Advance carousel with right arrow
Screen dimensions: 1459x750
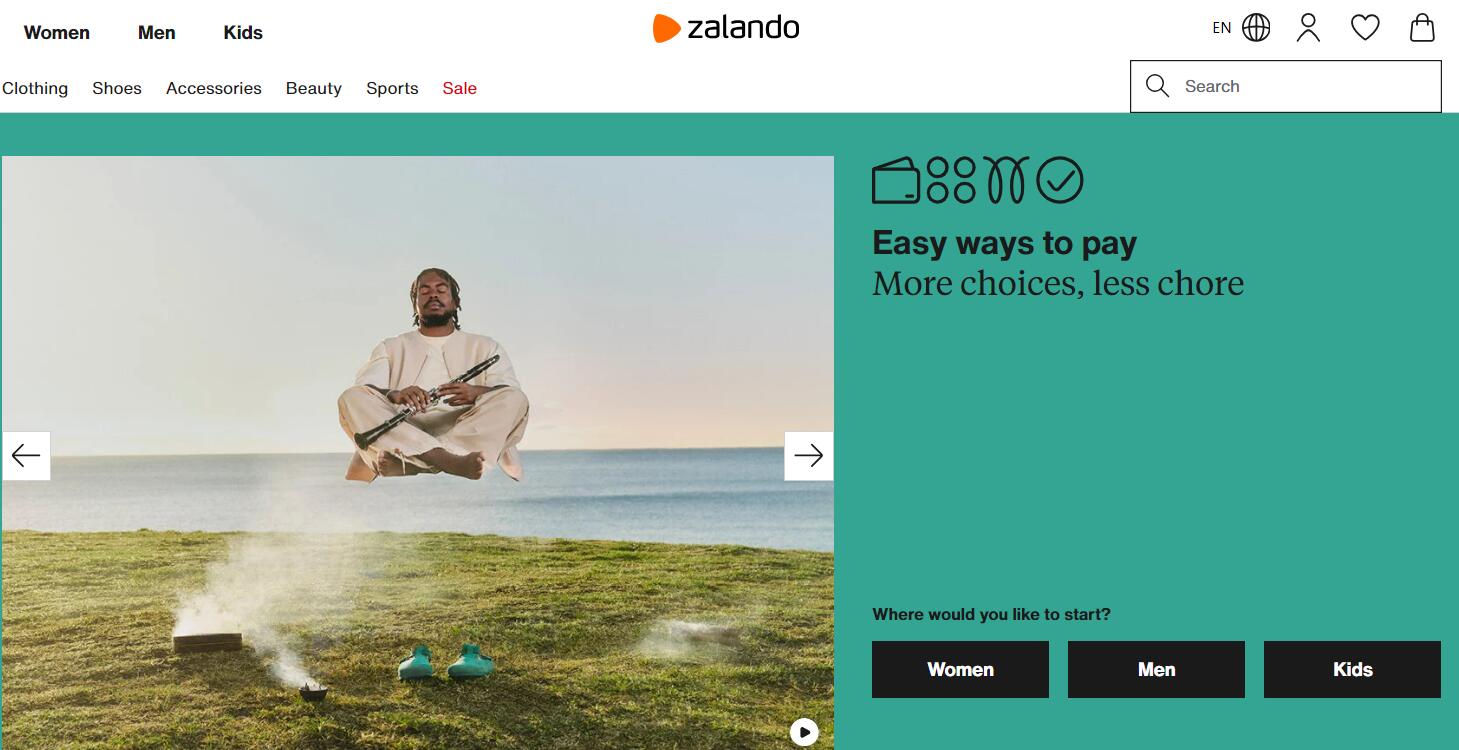pos(808,456)
